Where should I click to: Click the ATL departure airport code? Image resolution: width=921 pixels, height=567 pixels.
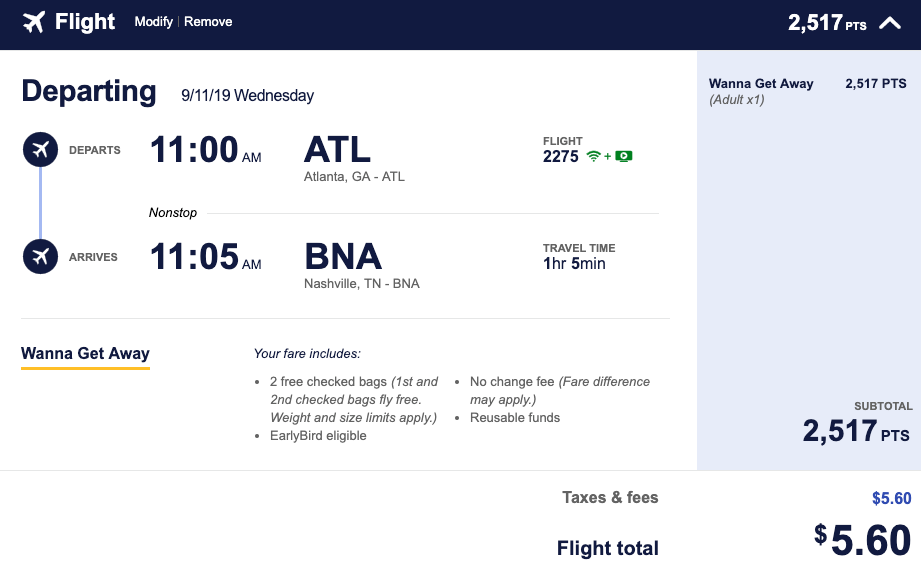pos(337,150)
